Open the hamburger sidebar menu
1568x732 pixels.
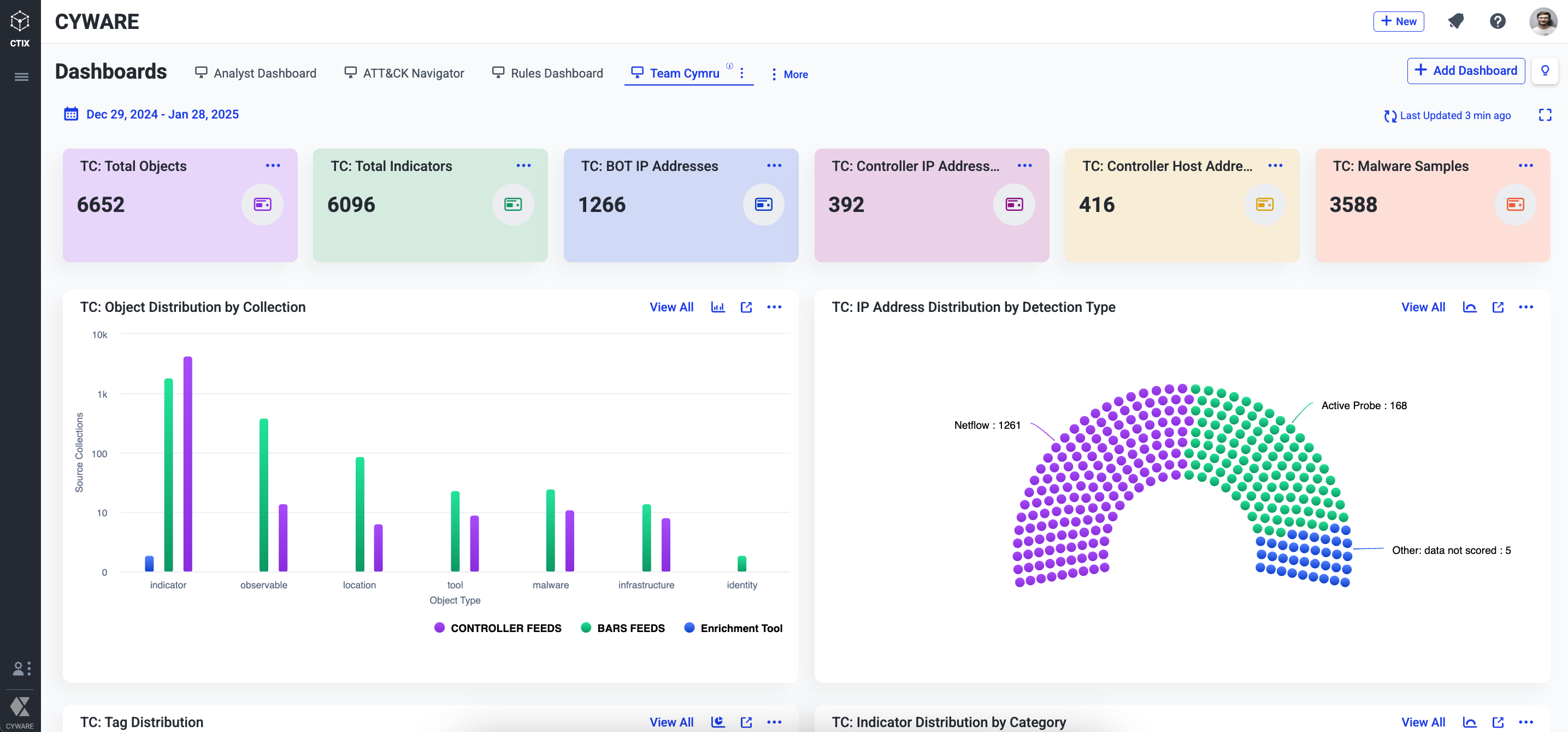[x=21, y=76]
